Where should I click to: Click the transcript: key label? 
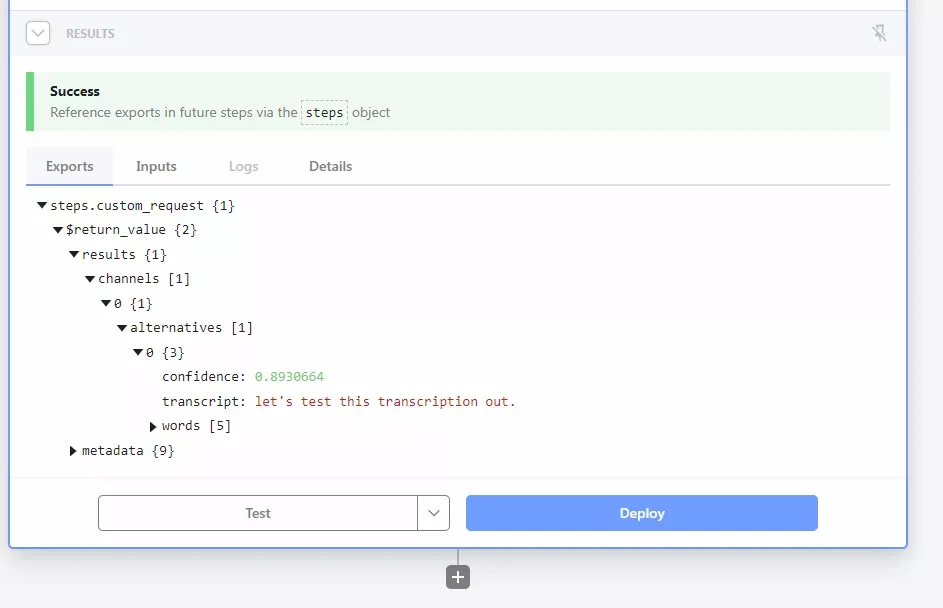point(204,402)
